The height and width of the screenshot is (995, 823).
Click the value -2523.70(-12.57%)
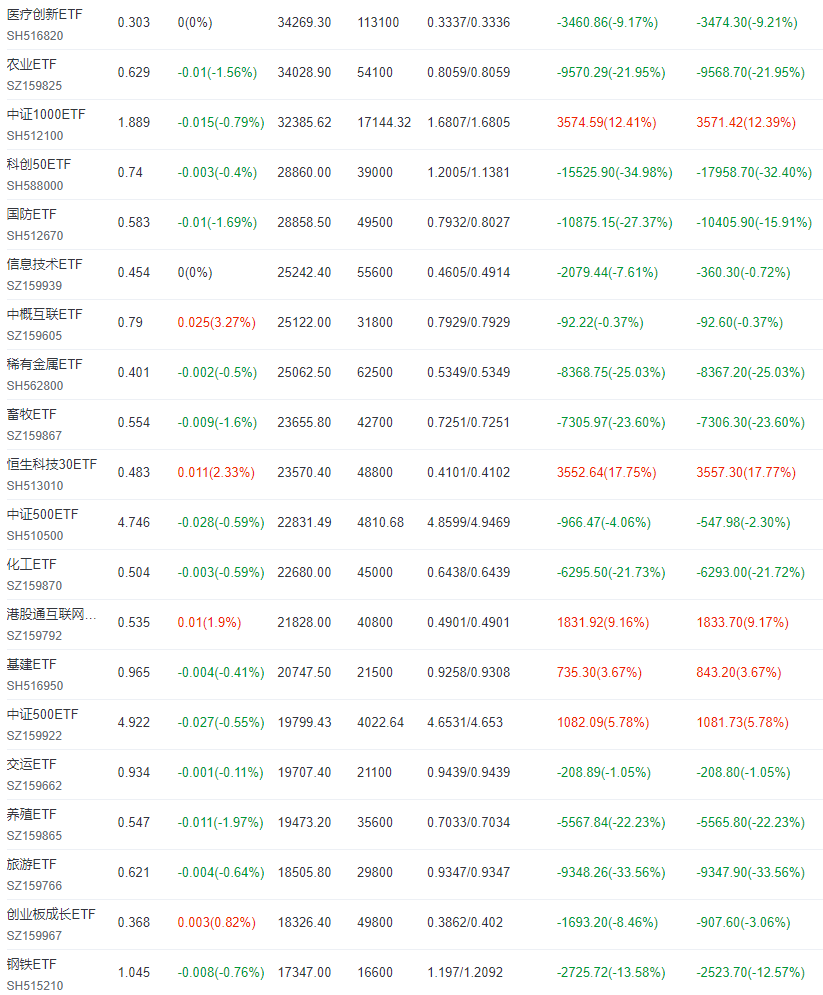point(750,973)
